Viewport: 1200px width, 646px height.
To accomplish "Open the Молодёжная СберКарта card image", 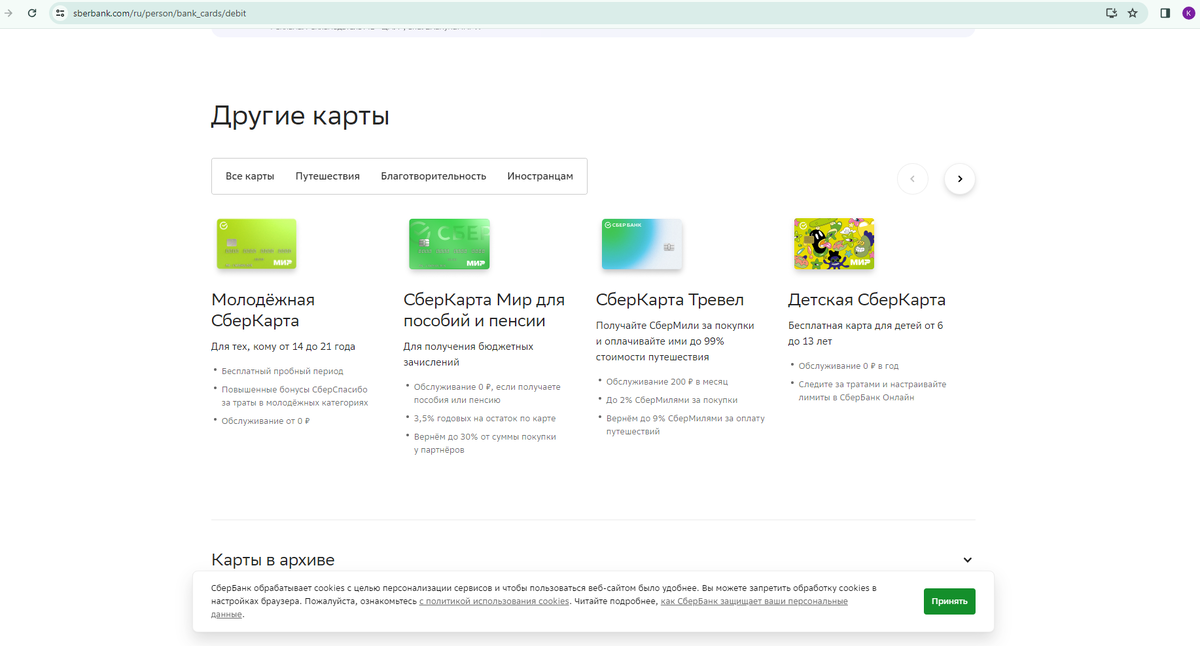I will coord(257,244).
